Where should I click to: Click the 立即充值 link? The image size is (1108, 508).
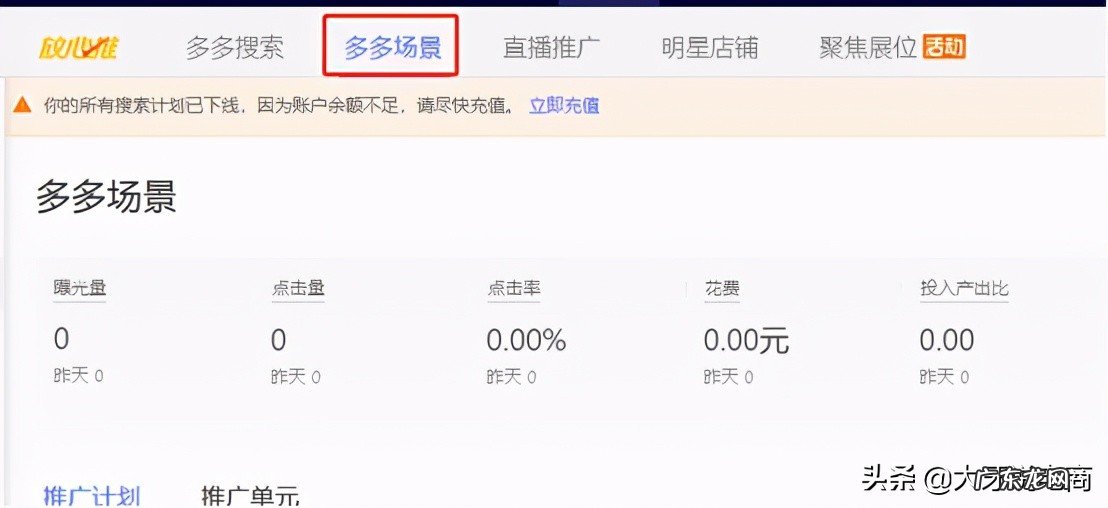click(x=564, y=106)
